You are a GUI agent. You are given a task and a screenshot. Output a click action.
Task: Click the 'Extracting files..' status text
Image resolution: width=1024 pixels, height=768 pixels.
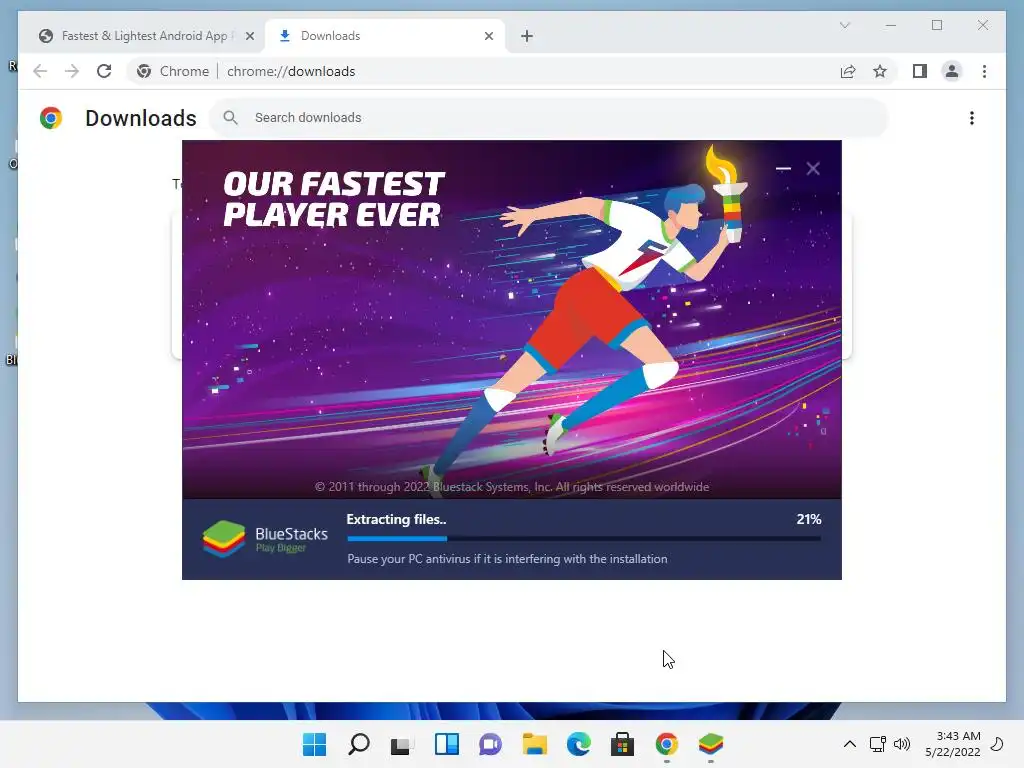click(x=396, y=519)
